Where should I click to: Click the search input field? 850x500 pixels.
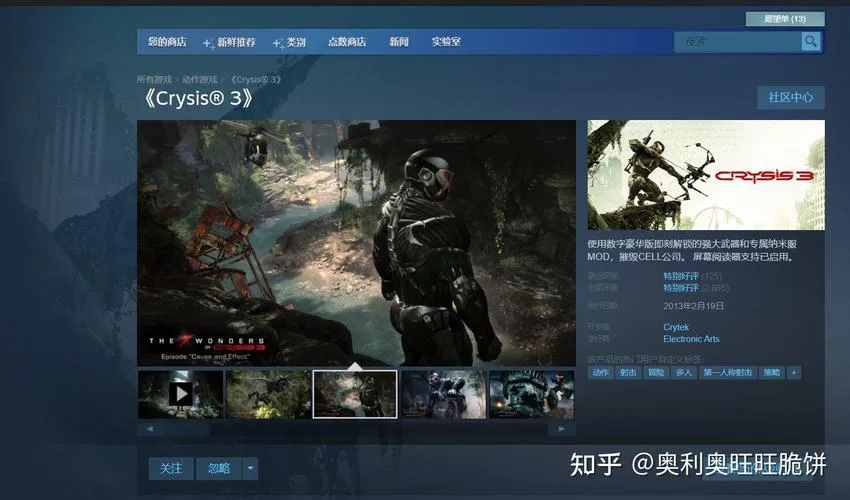click(738, 41)
